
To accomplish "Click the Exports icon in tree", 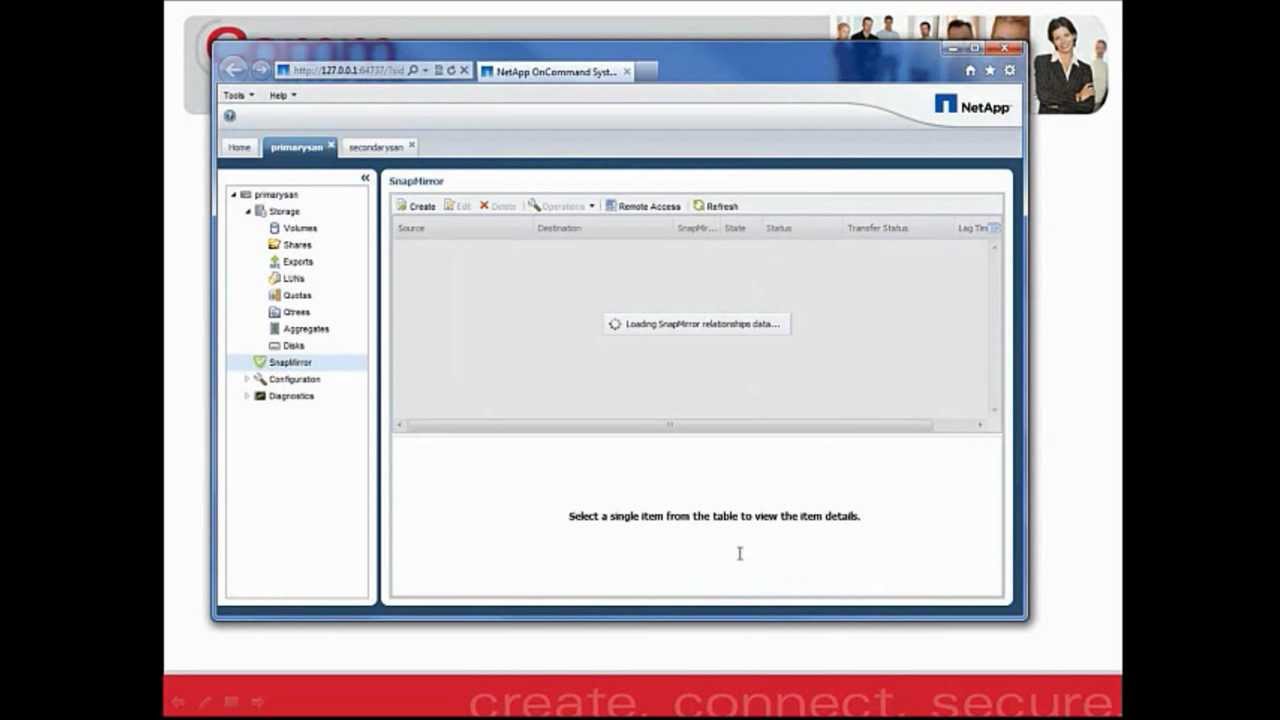I will [274, 262].
